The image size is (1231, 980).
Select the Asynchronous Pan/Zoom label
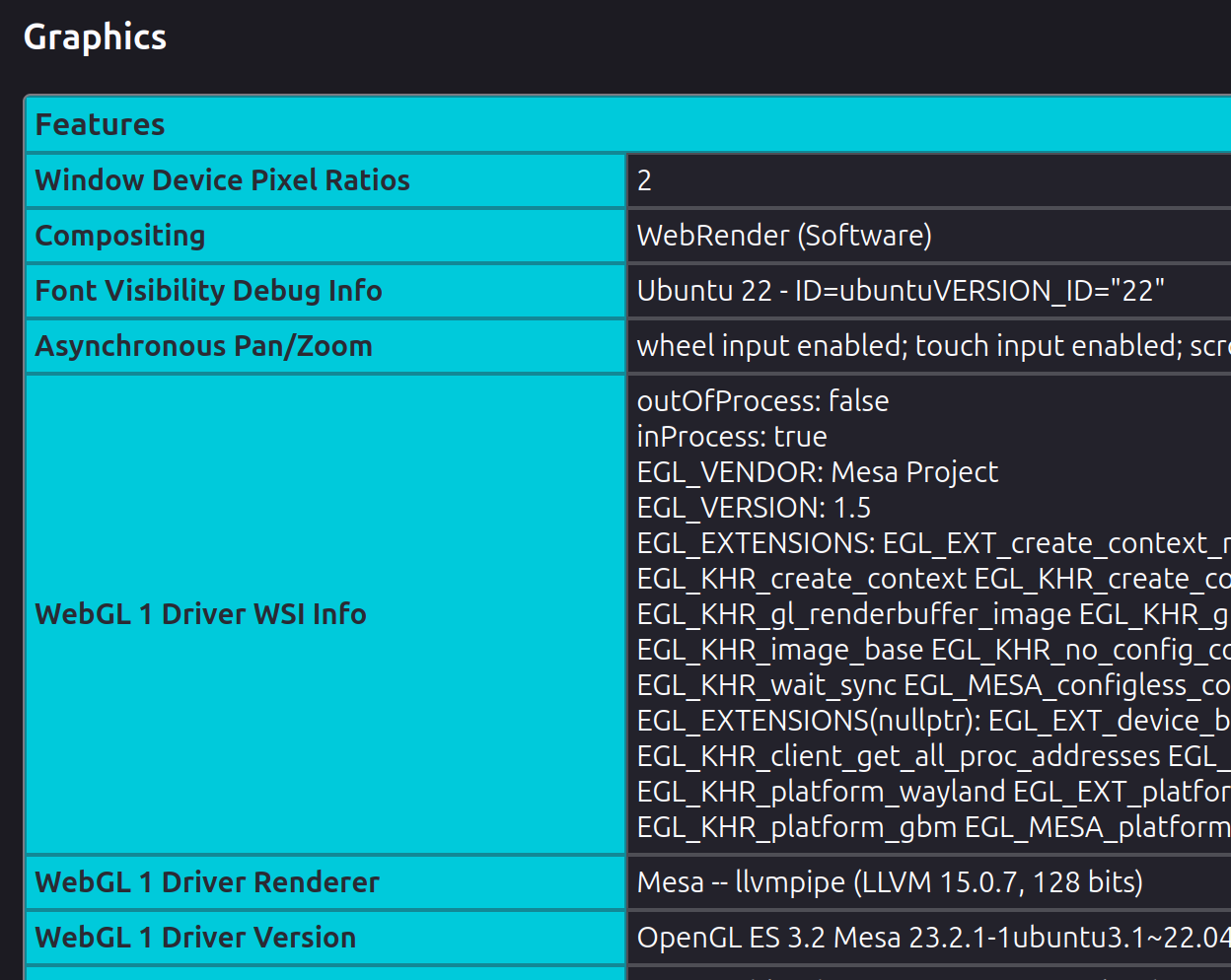203,346
